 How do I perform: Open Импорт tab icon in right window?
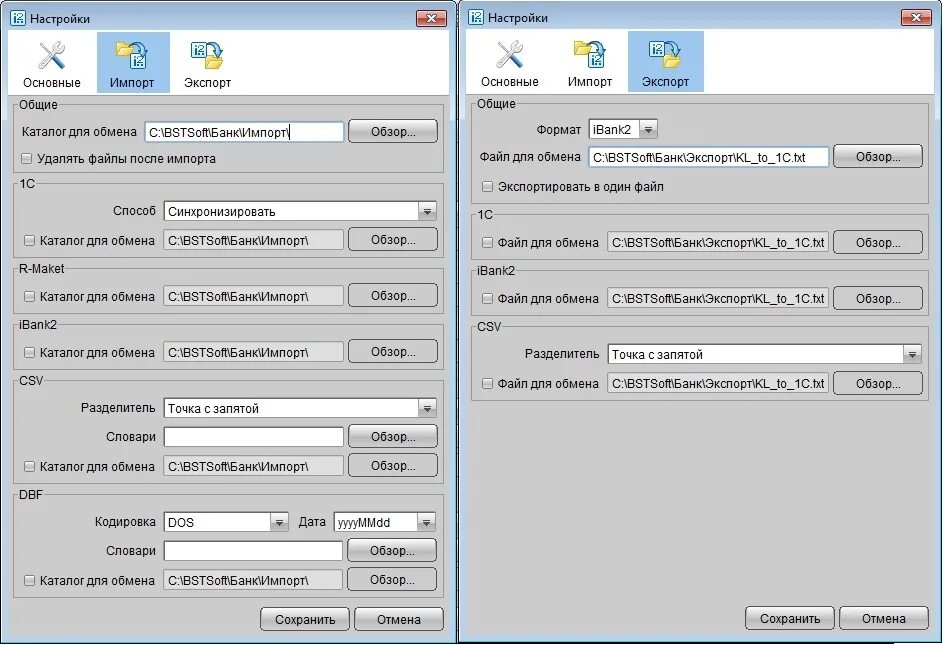[x=589, y=54]
